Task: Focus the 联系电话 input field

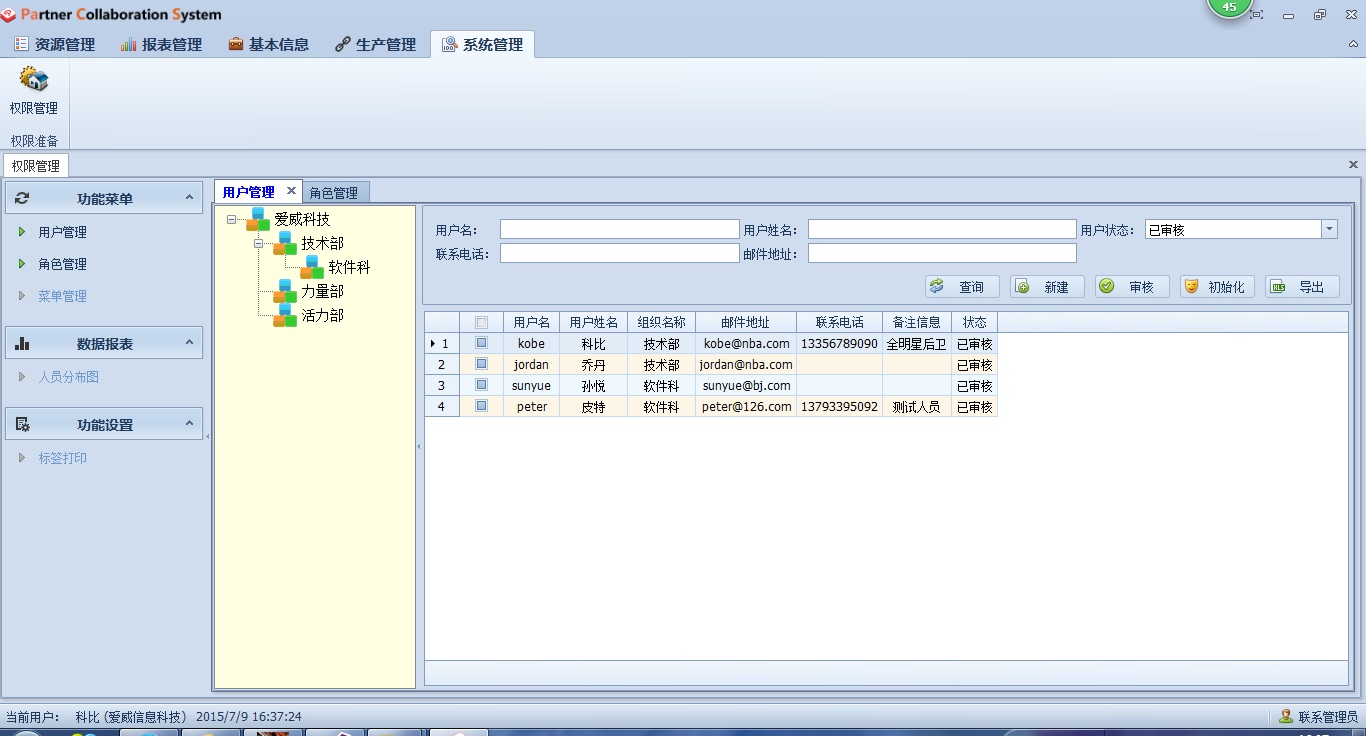Action: point(620,253)
